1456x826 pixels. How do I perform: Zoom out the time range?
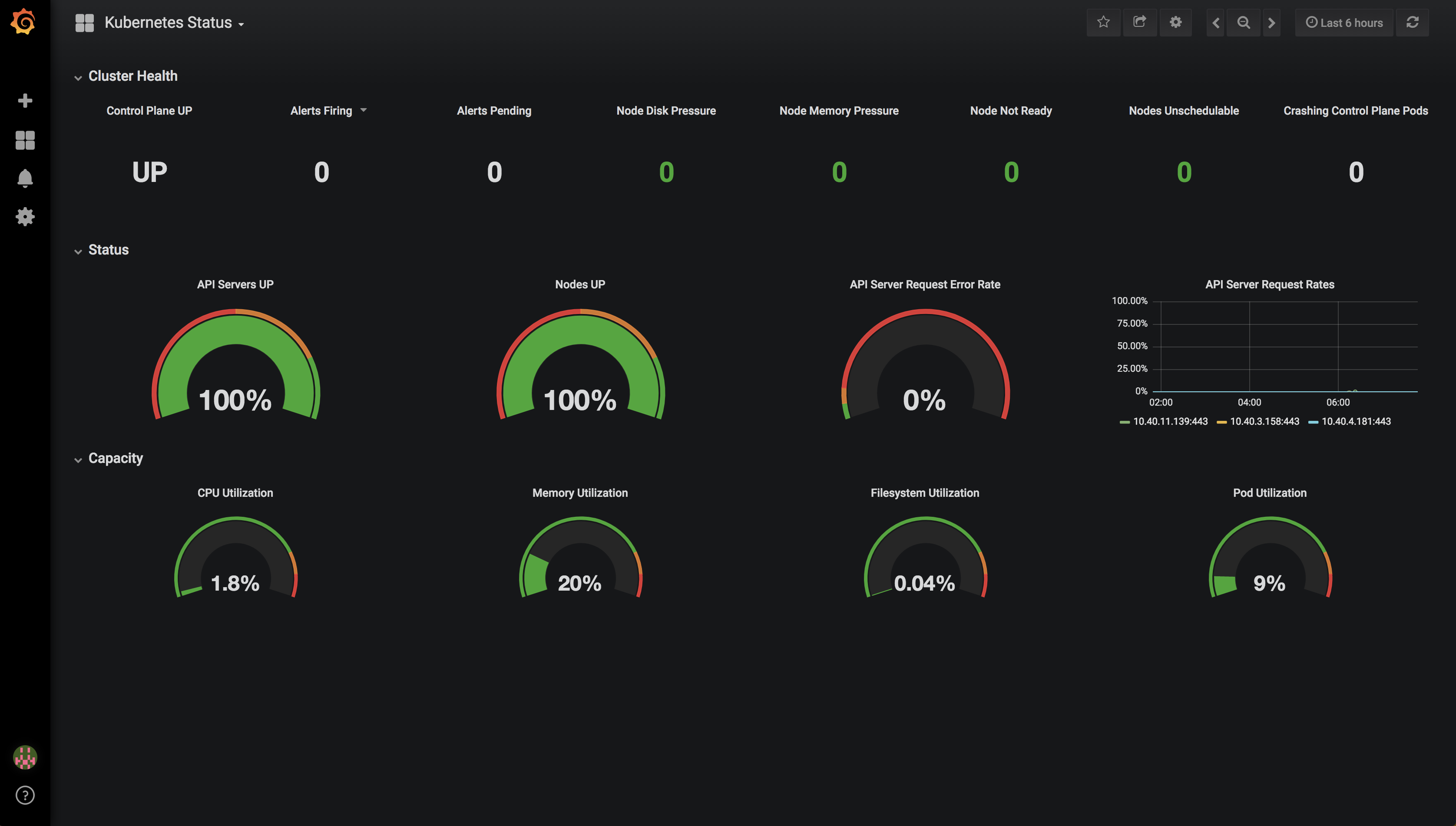click(x=1243, y=23)
